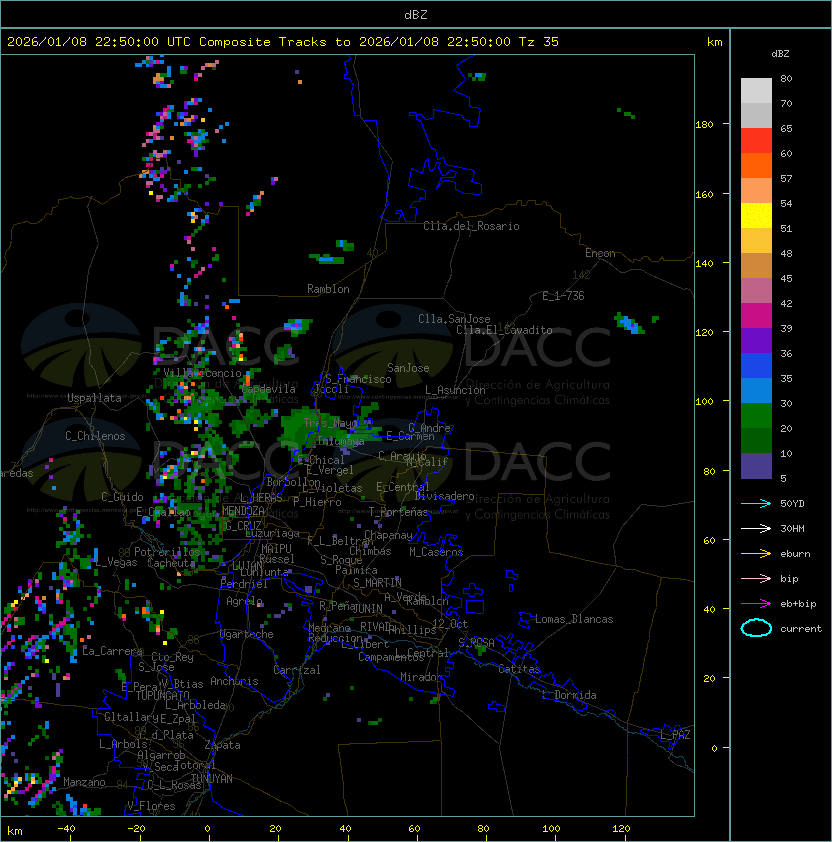
Task: Click the Manzano label
Action: [84, 782]
